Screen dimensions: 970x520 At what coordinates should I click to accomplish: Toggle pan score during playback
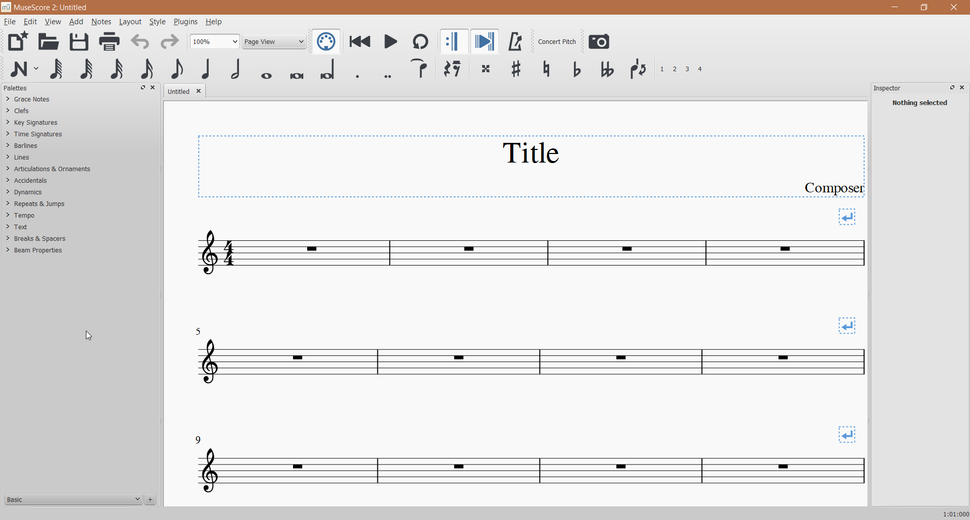(x=484, y=41)
